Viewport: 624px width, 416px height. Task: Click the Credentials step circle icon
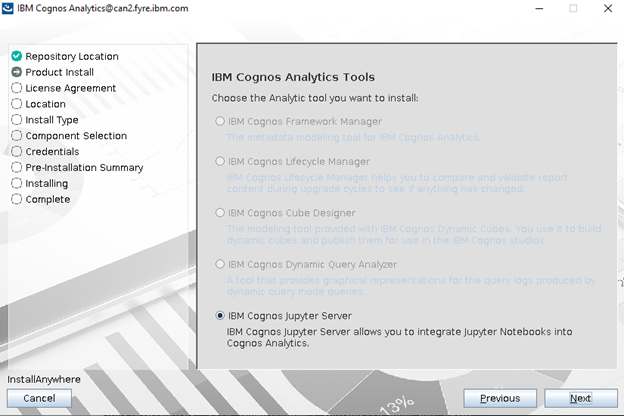click(x=16, y=151)
